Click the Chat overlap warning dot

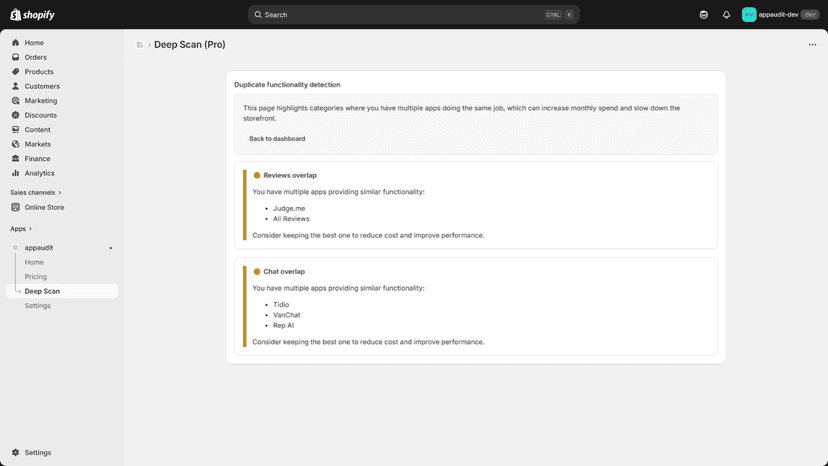click(x=257, y=272)
